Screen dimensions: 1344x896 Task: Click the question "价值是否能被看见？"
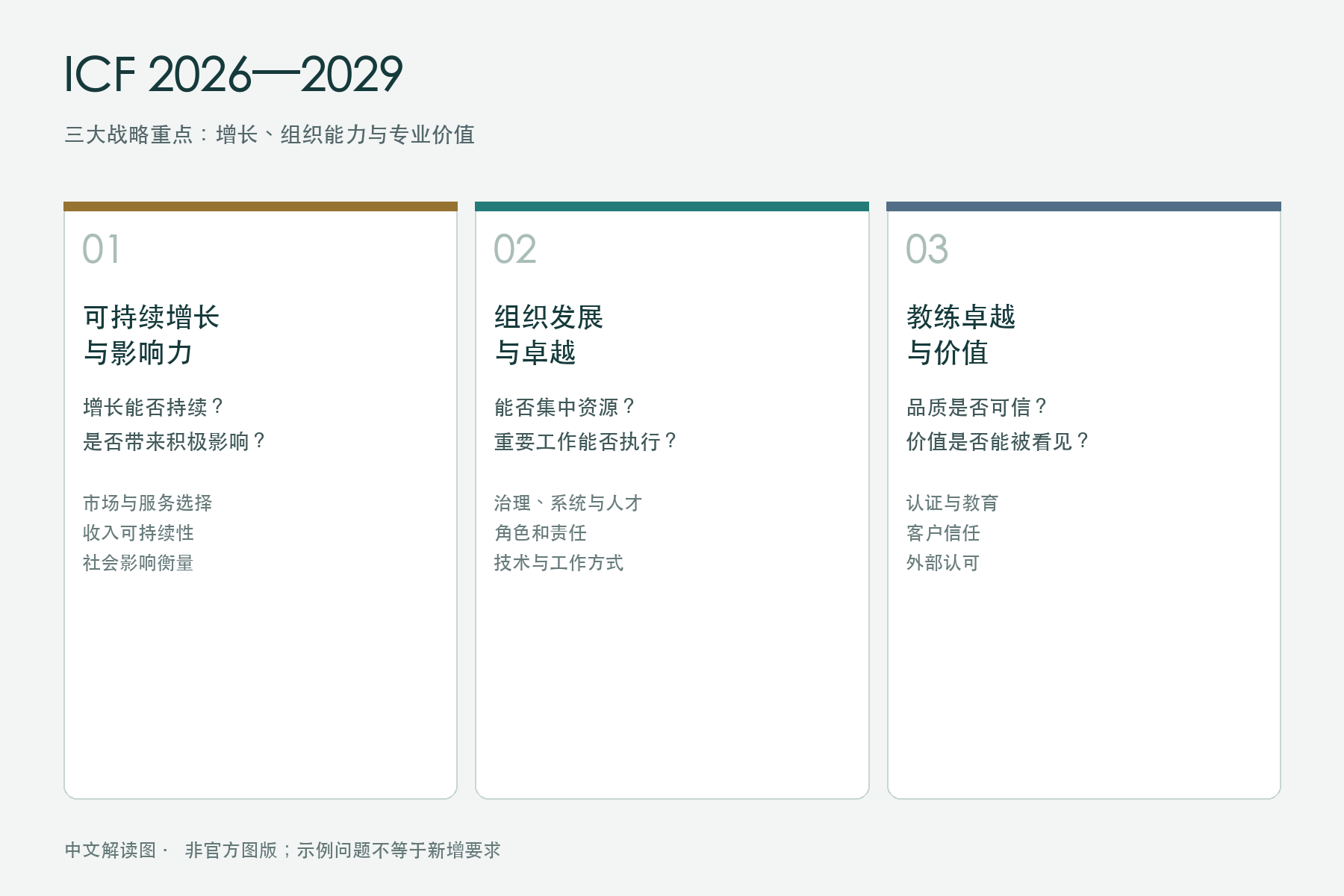pos(998,442)
